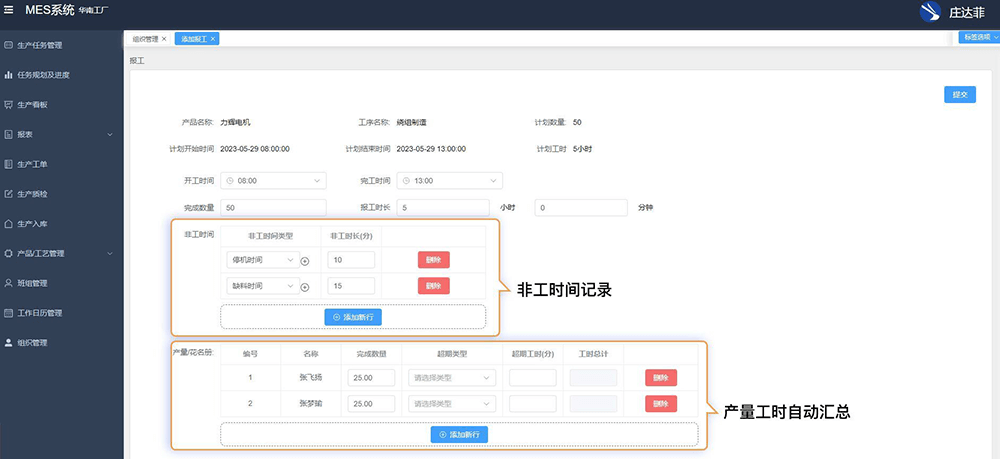The width and height of the screenshot is (1000, 459).
Task: Click the 产品/工艺管理 gear icon
Action: point(8,253)
